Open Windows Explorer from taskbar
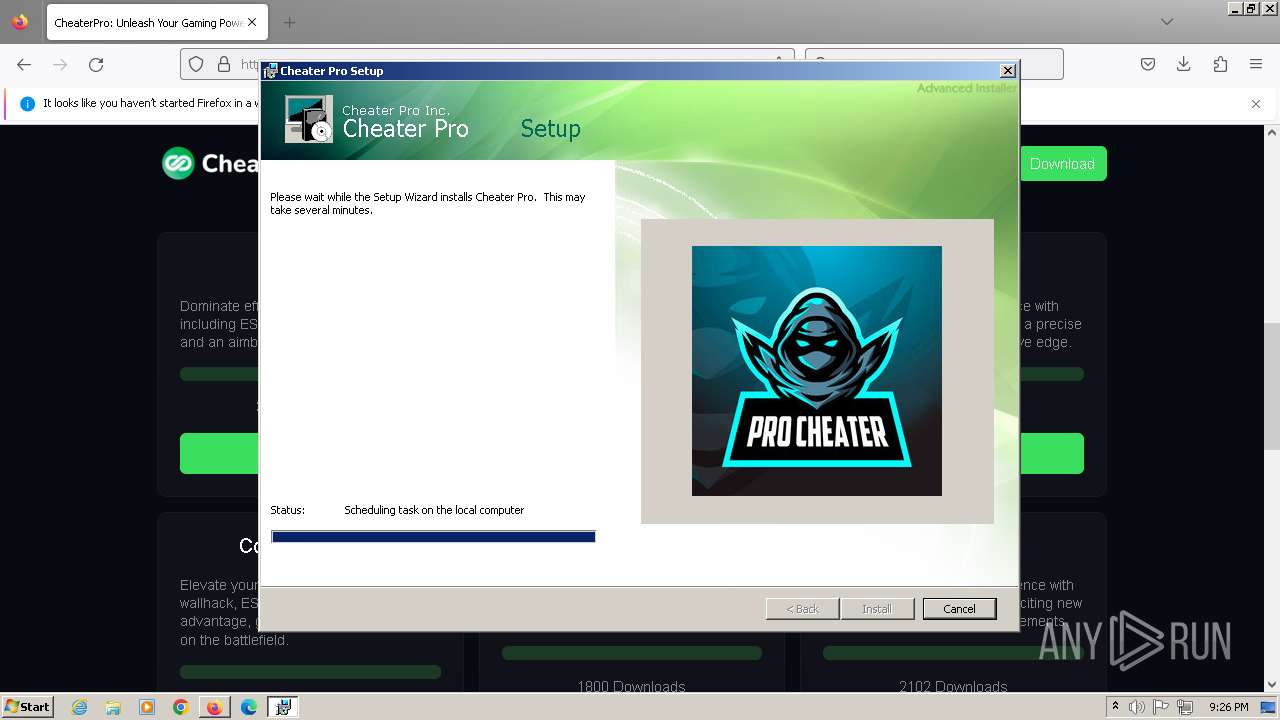 pyautogui.click(x=113, y=707)
